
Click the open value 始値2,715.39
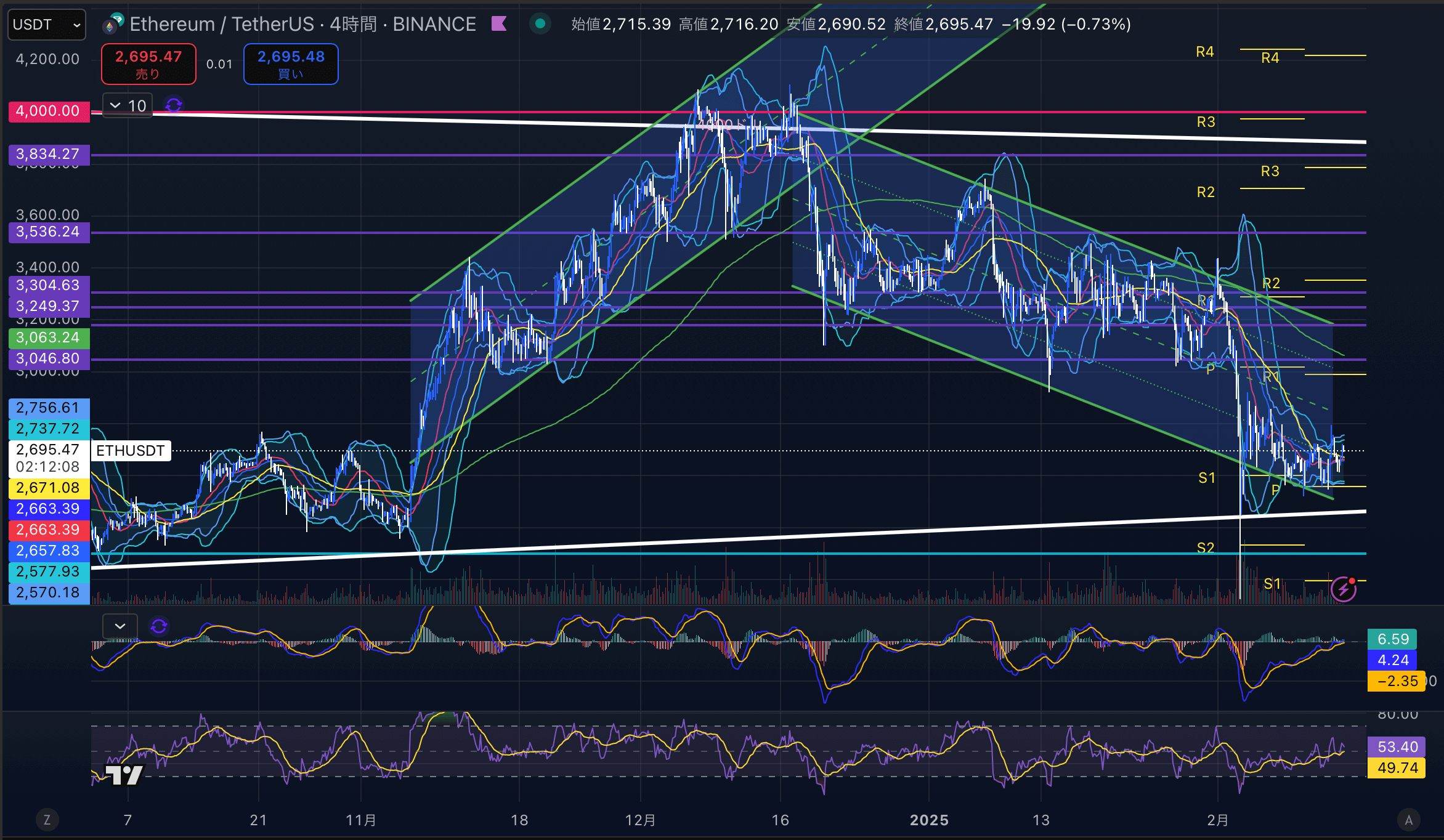[621, 25]
